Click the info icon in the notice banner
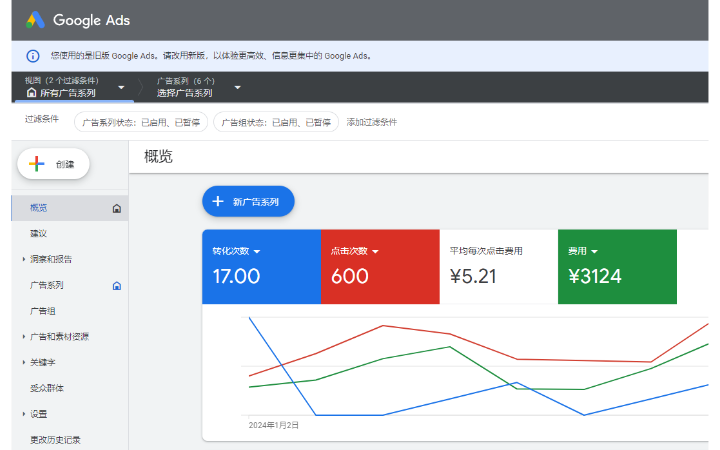Image resolution: width=720 pixels, height=450 pixels. tap(33, 56)
